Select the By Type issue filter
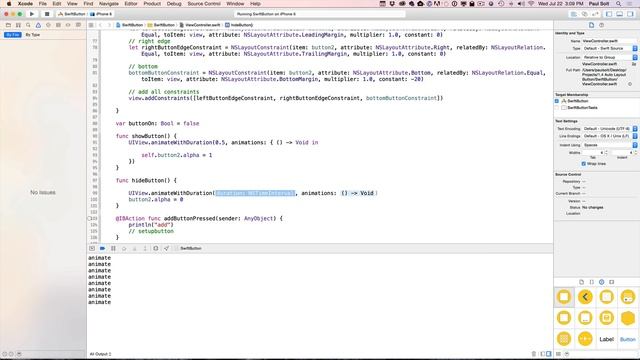 coord(33,35)
